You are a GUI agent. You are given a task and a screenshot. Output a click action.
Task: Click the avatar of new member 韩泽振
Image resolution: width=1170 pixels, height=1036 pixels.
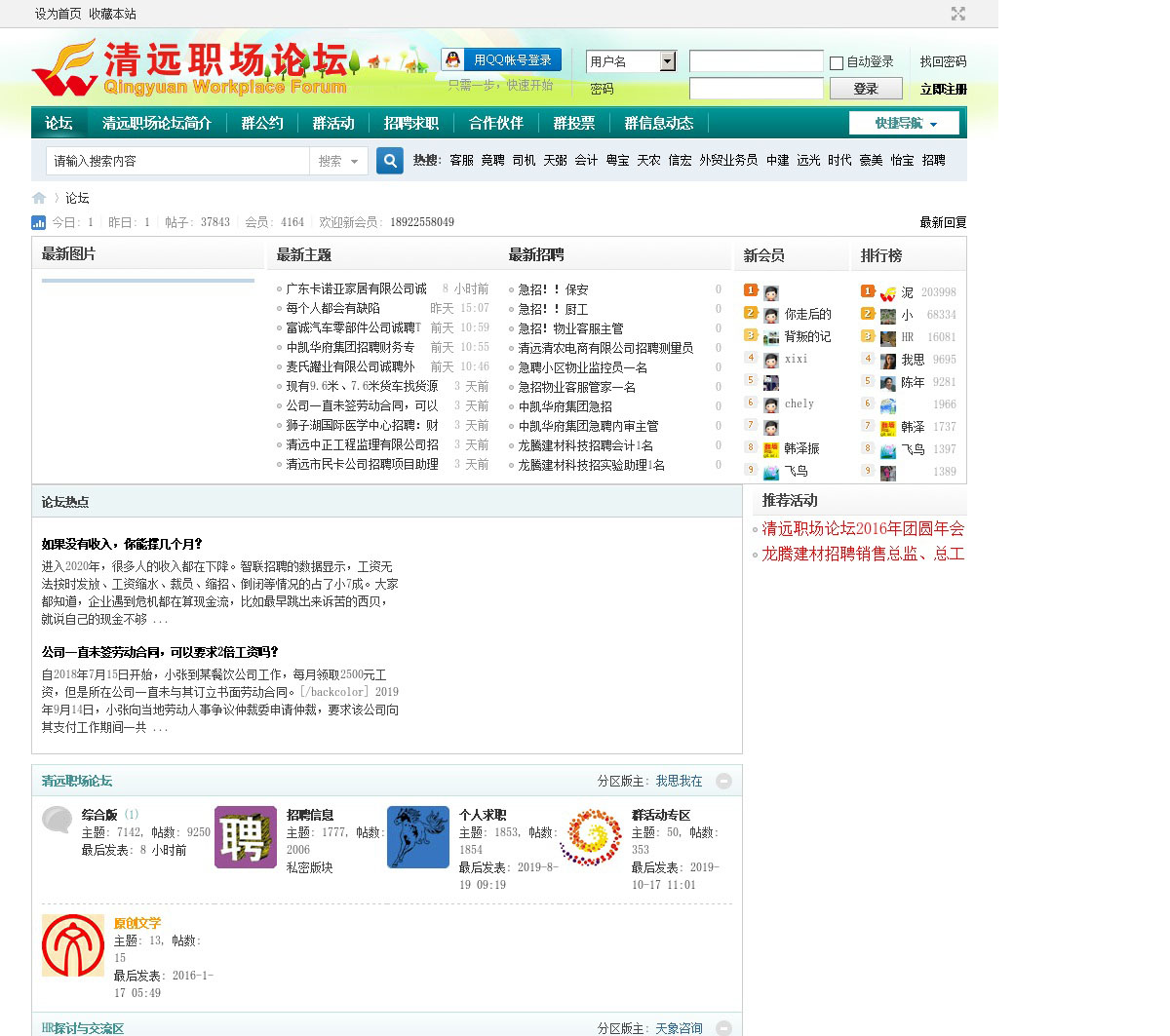point(771,449)
